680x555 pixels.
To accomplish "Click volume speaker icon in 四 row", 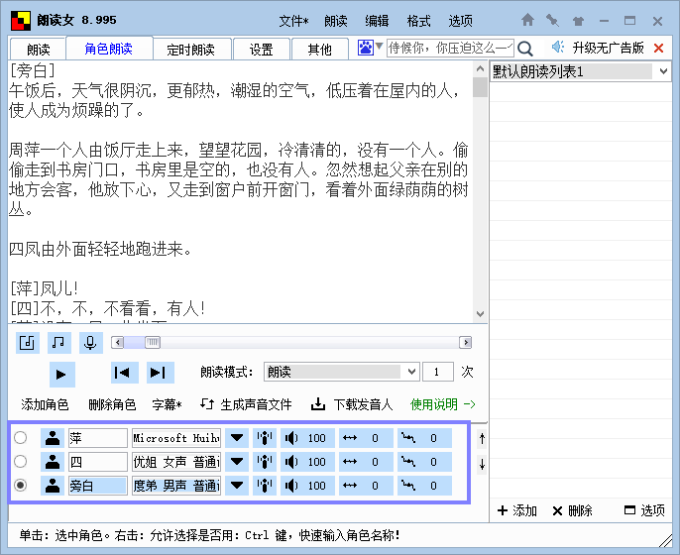I will point(291,462).
